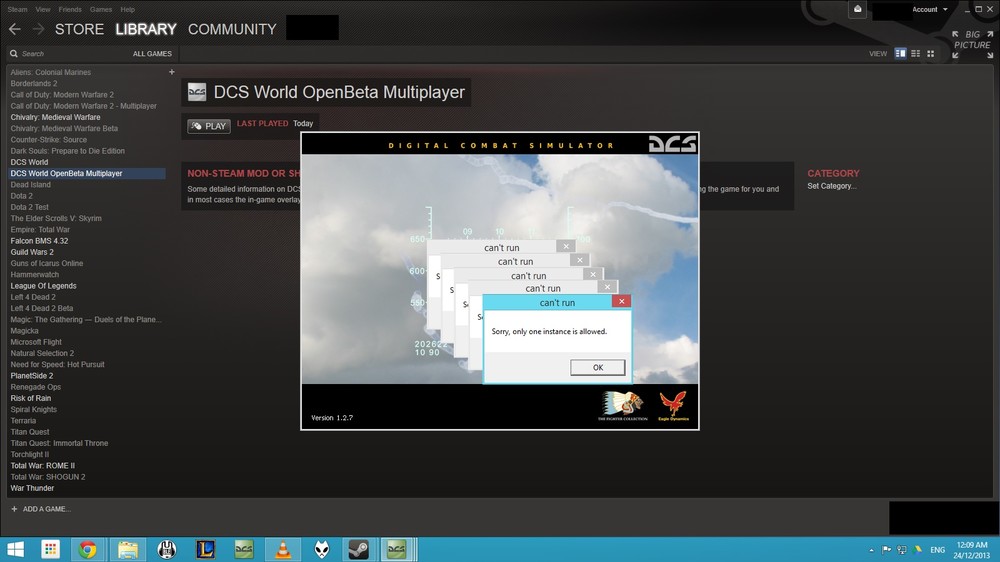This screenshot has width=1000, height=562.
Task: Open League of Legends taskbar icon
Action: tap(205, 549)
